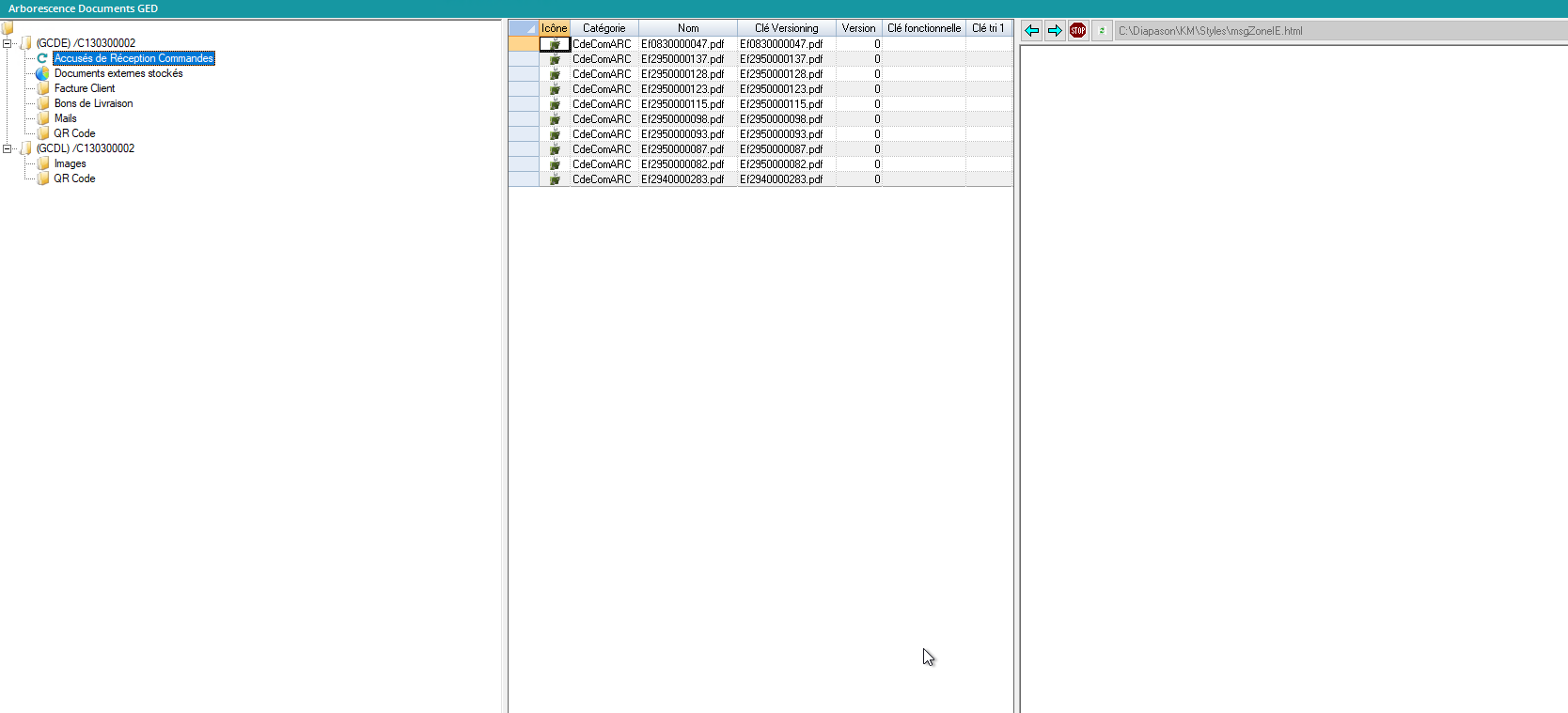1568x713 pixels.
Task: Click the icon in row Ef2940000283.pdf
Action: pos(555,179)
